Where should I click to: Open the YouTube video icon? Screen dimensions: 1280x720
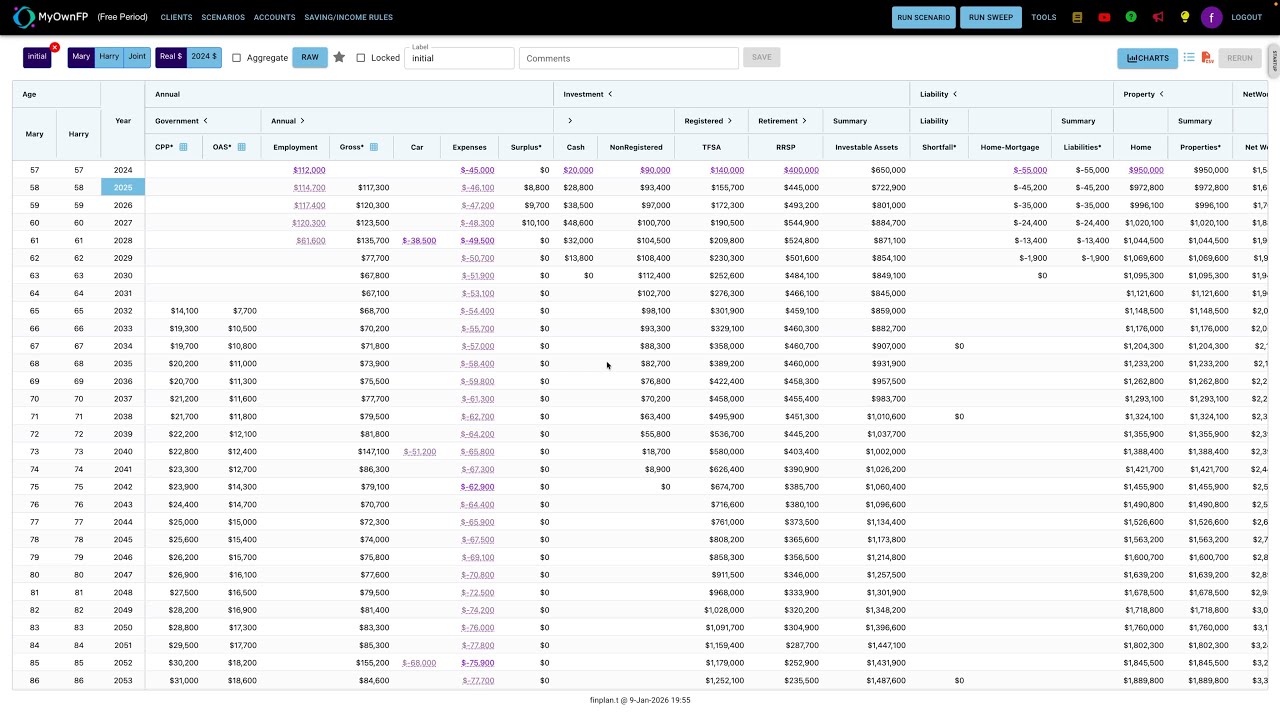pos(1104,17)
